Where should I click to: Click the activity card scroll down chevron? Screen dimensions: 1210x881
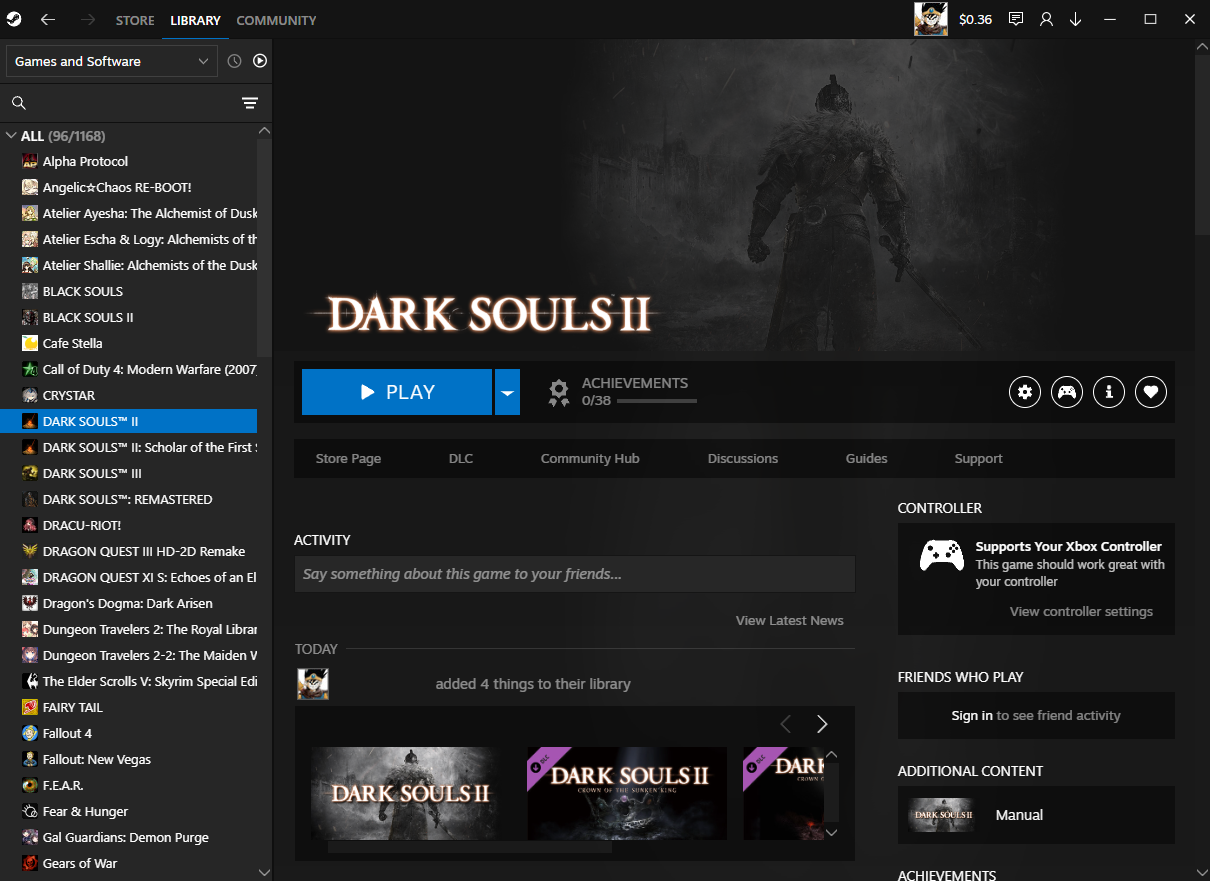(831, 831)
